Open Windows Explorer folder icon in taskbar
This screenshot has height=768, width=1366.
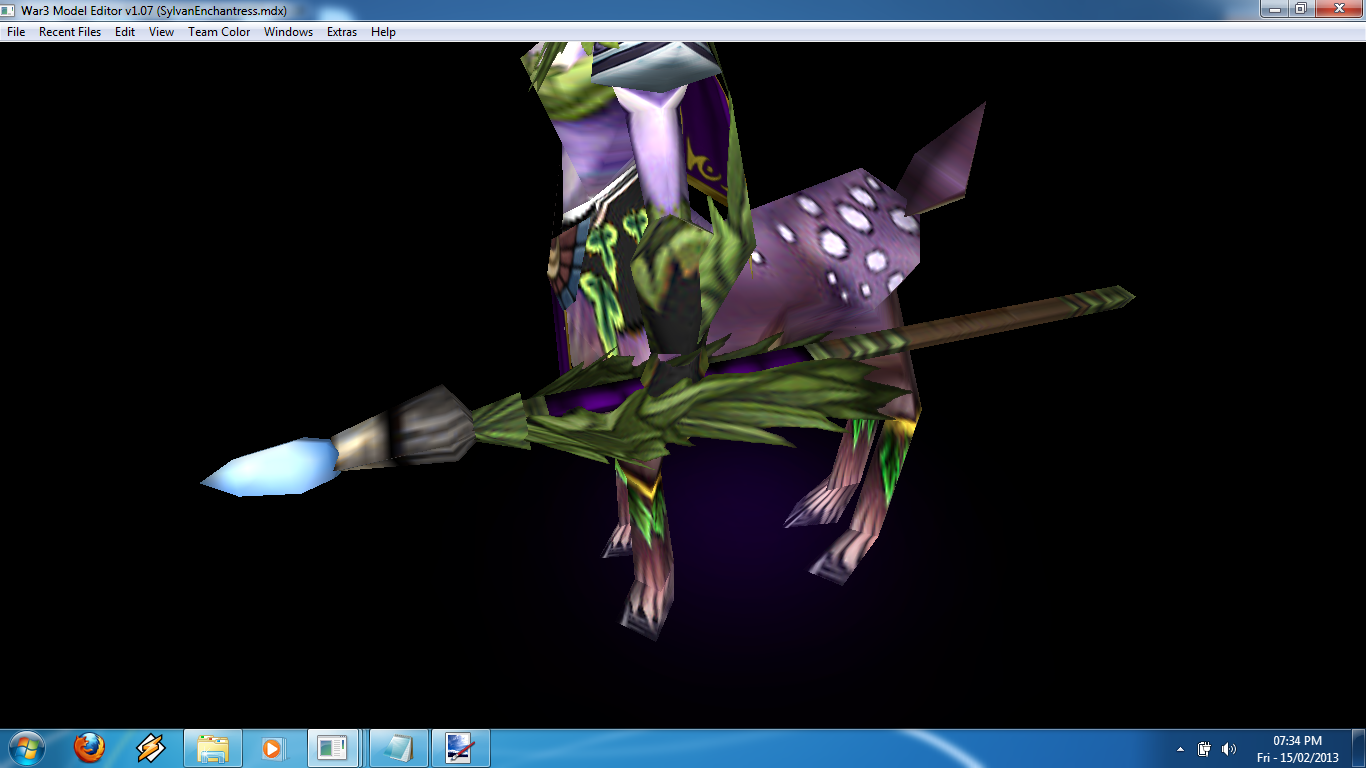click(213, 748)
